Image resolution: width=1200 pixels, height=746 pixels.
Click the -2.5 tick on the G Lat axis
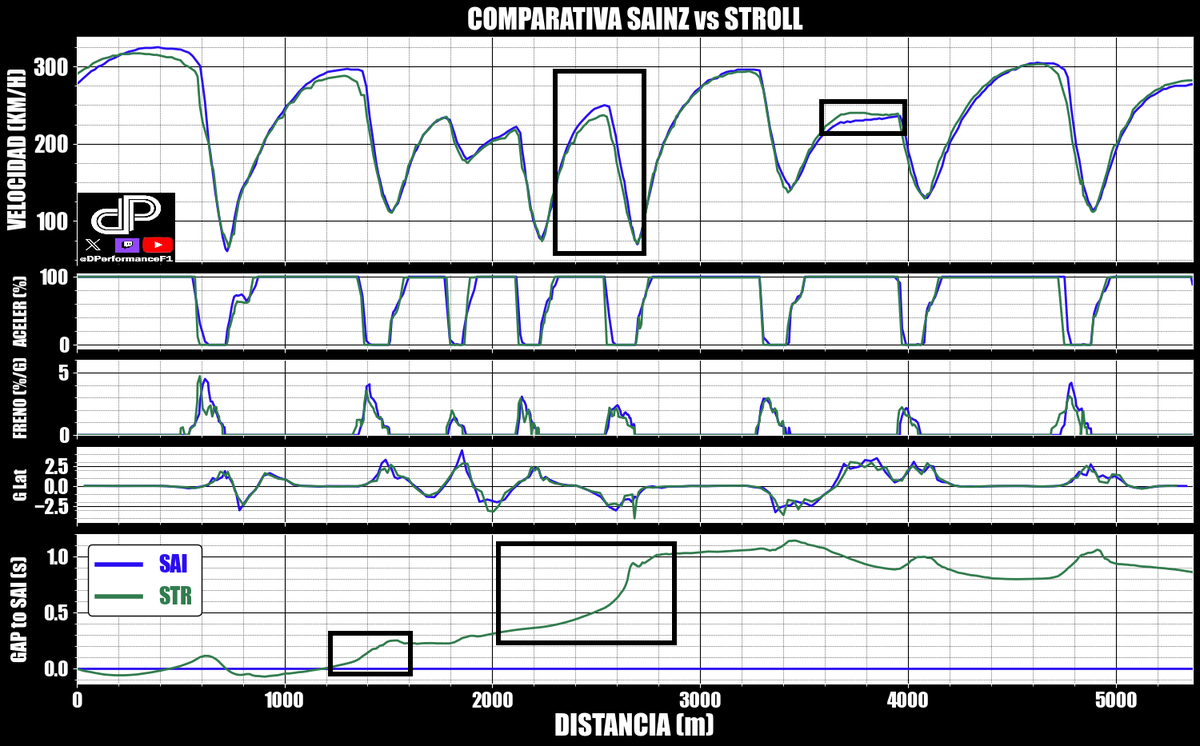click(51, 506)
